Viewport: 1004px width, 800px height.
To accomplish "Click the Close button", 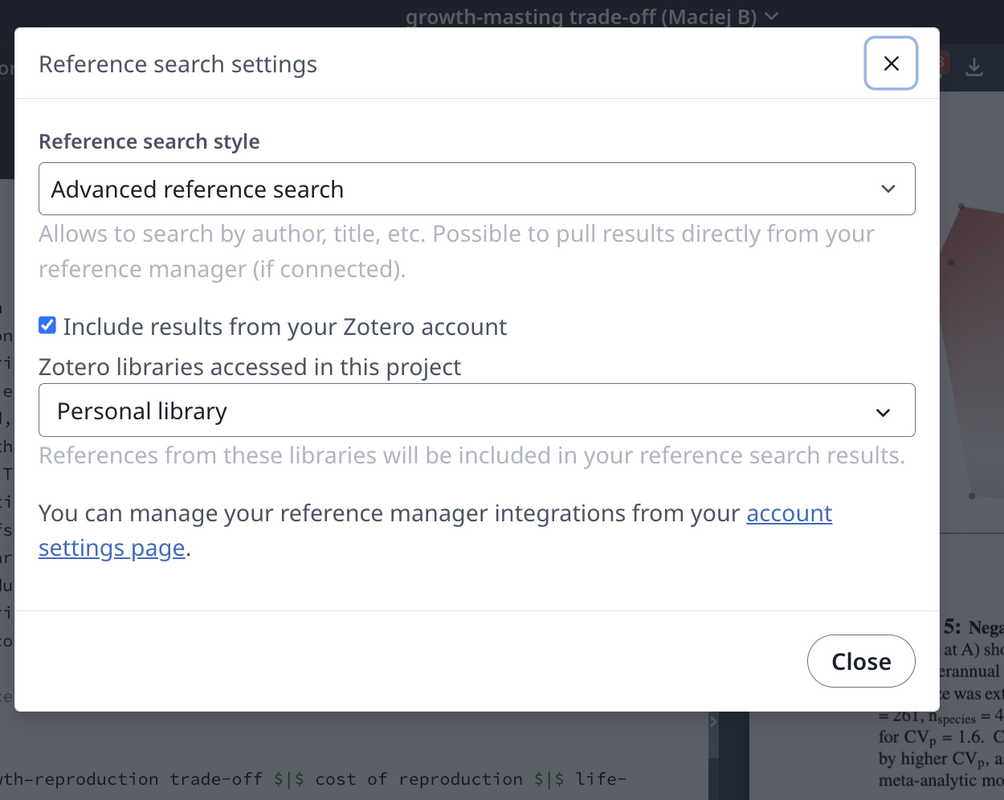I will pyautogui.click(x=861, y=661).
